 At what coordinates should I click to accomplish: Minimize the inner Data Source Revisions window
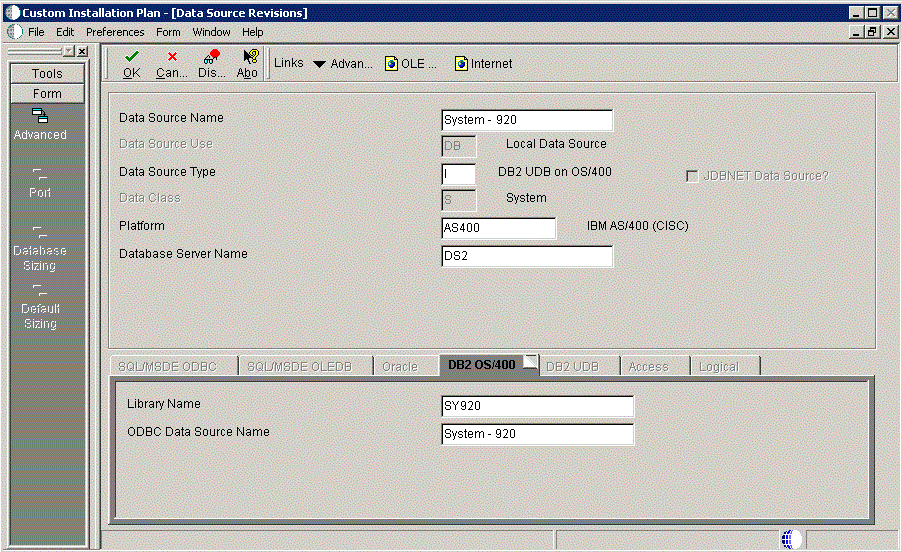coord(857,32)
